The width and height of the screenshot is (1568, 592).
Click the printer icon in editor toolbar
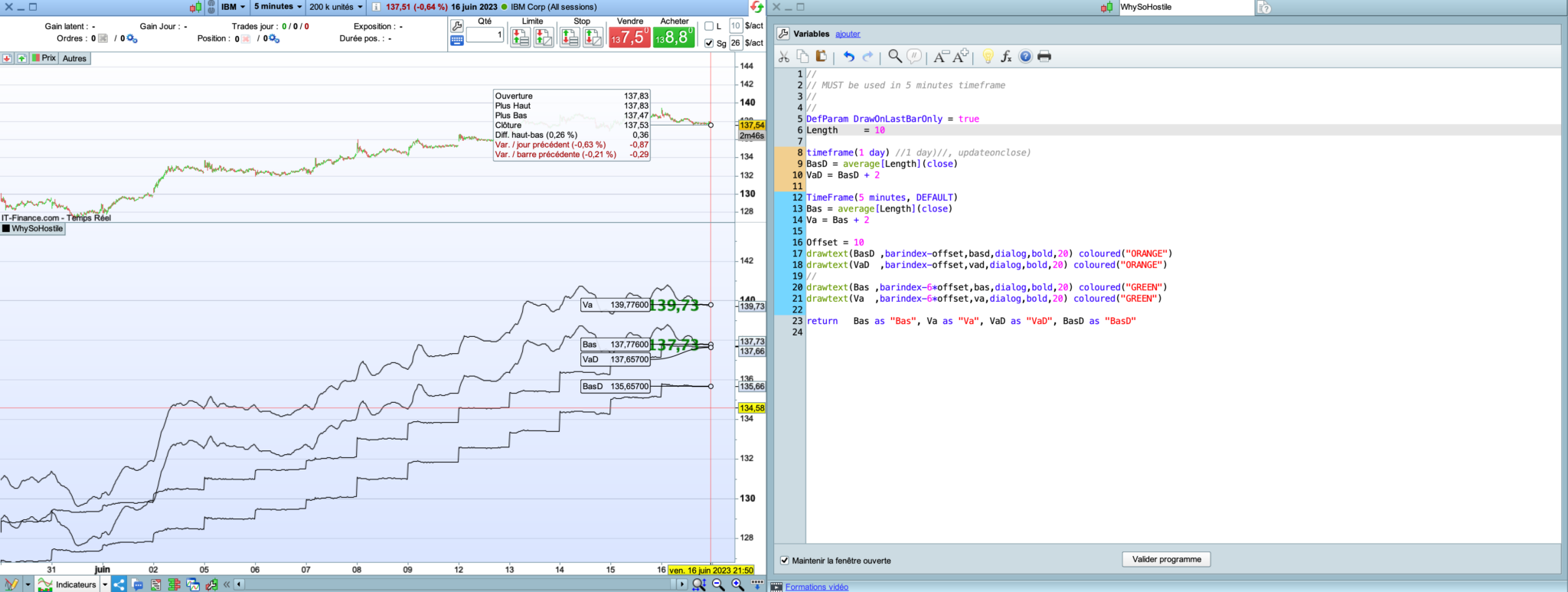coord(1044,57)
